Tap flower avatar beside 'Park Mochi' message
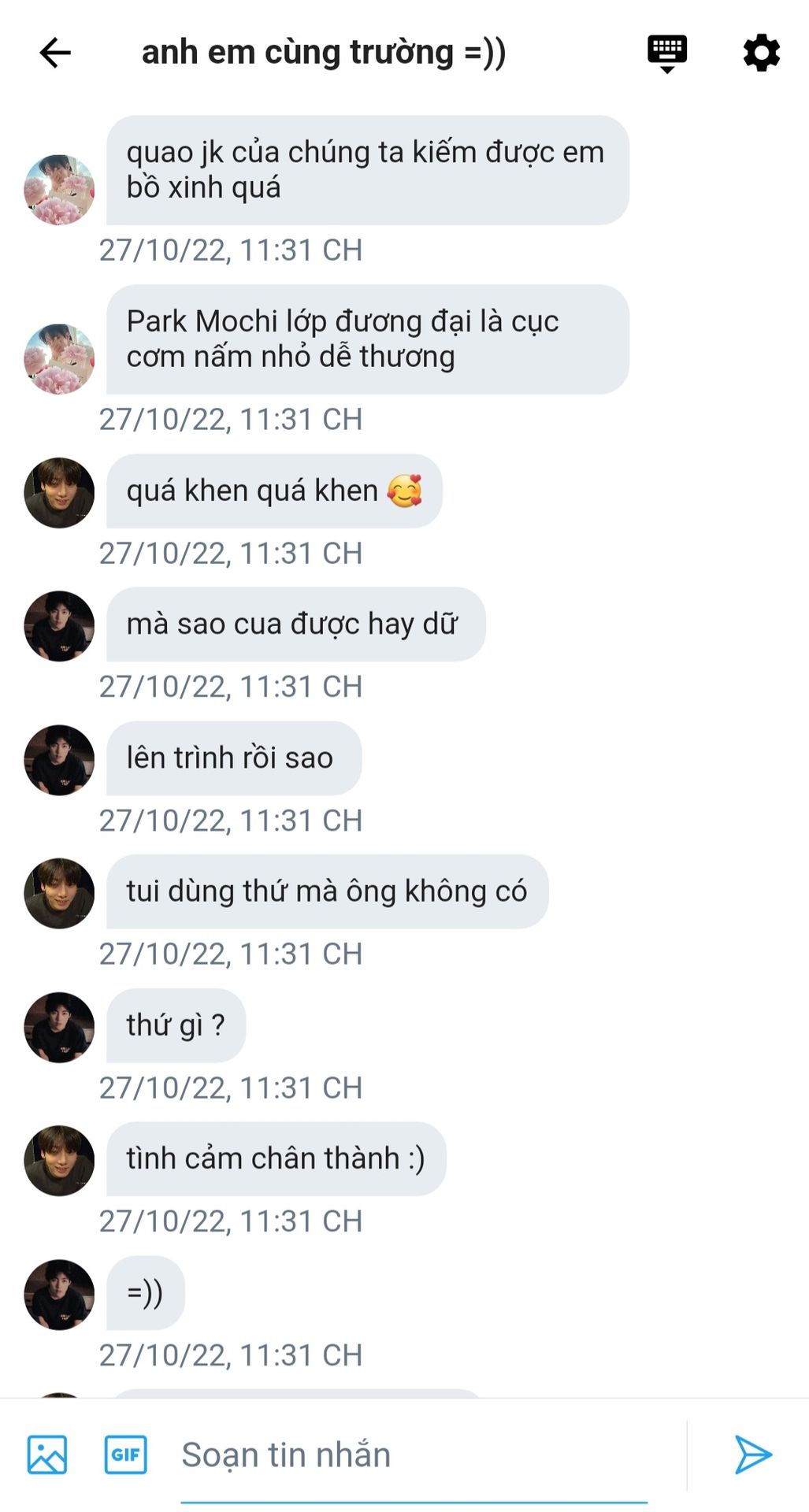Screen dimensions: 809x1512 click(59, 359)
